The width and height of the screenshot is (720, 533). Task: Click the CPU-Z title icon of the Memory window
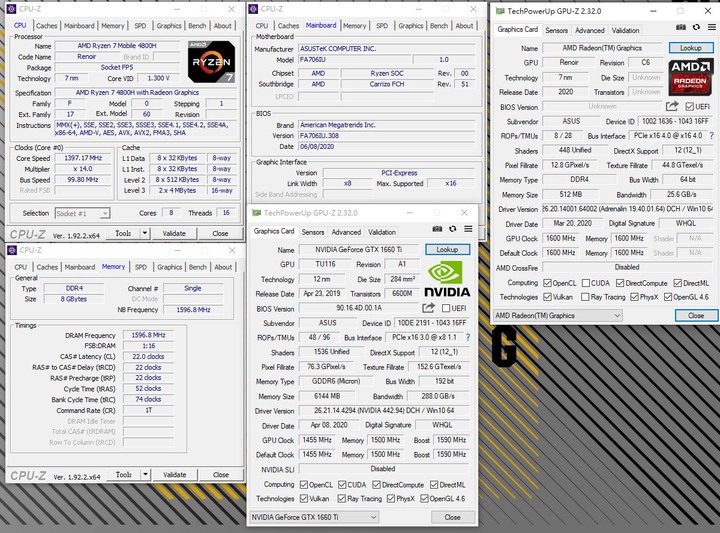pos(11,250)
